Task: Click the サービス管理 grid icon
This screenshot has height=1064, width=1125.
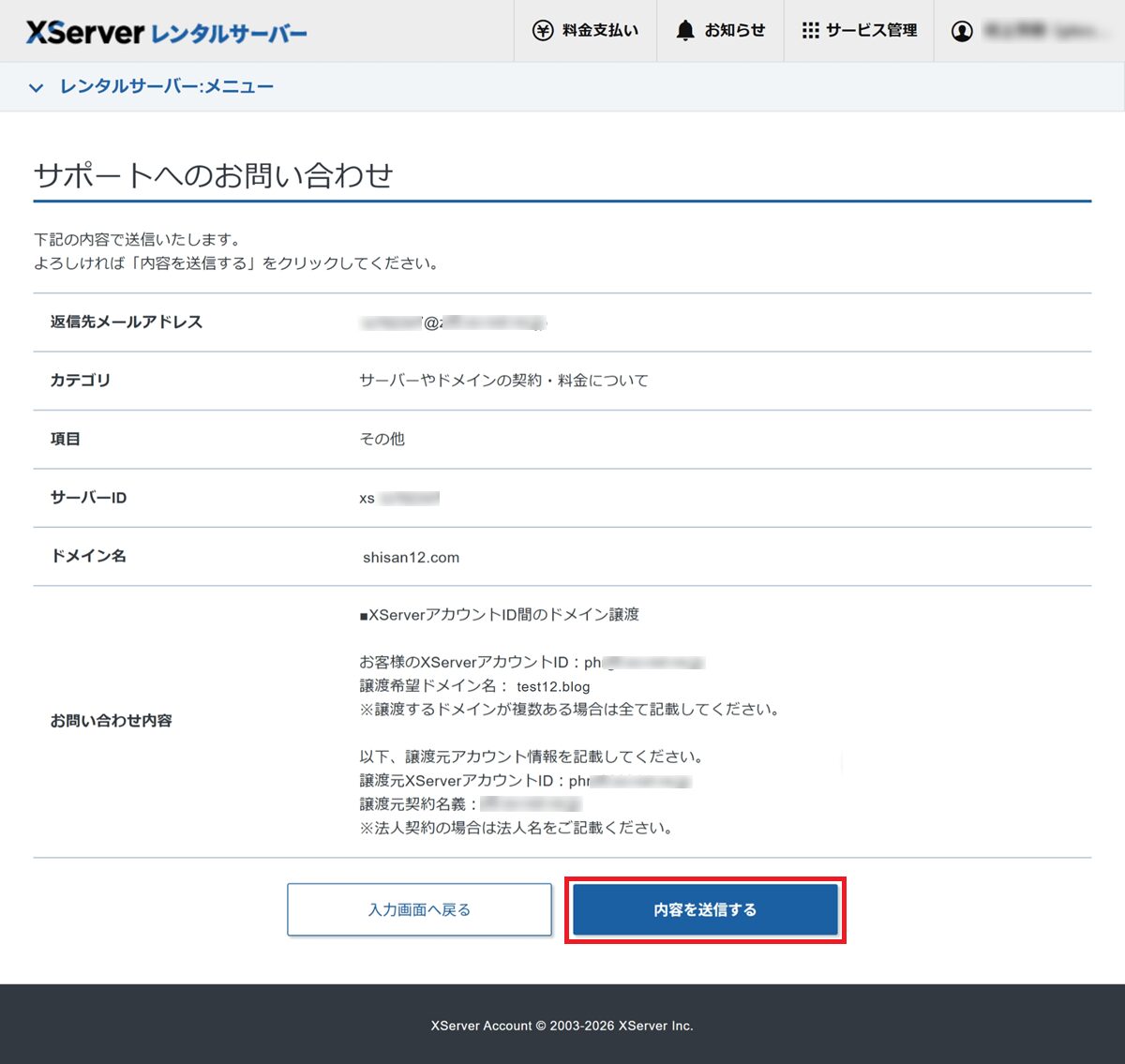Action: point(812,29)
